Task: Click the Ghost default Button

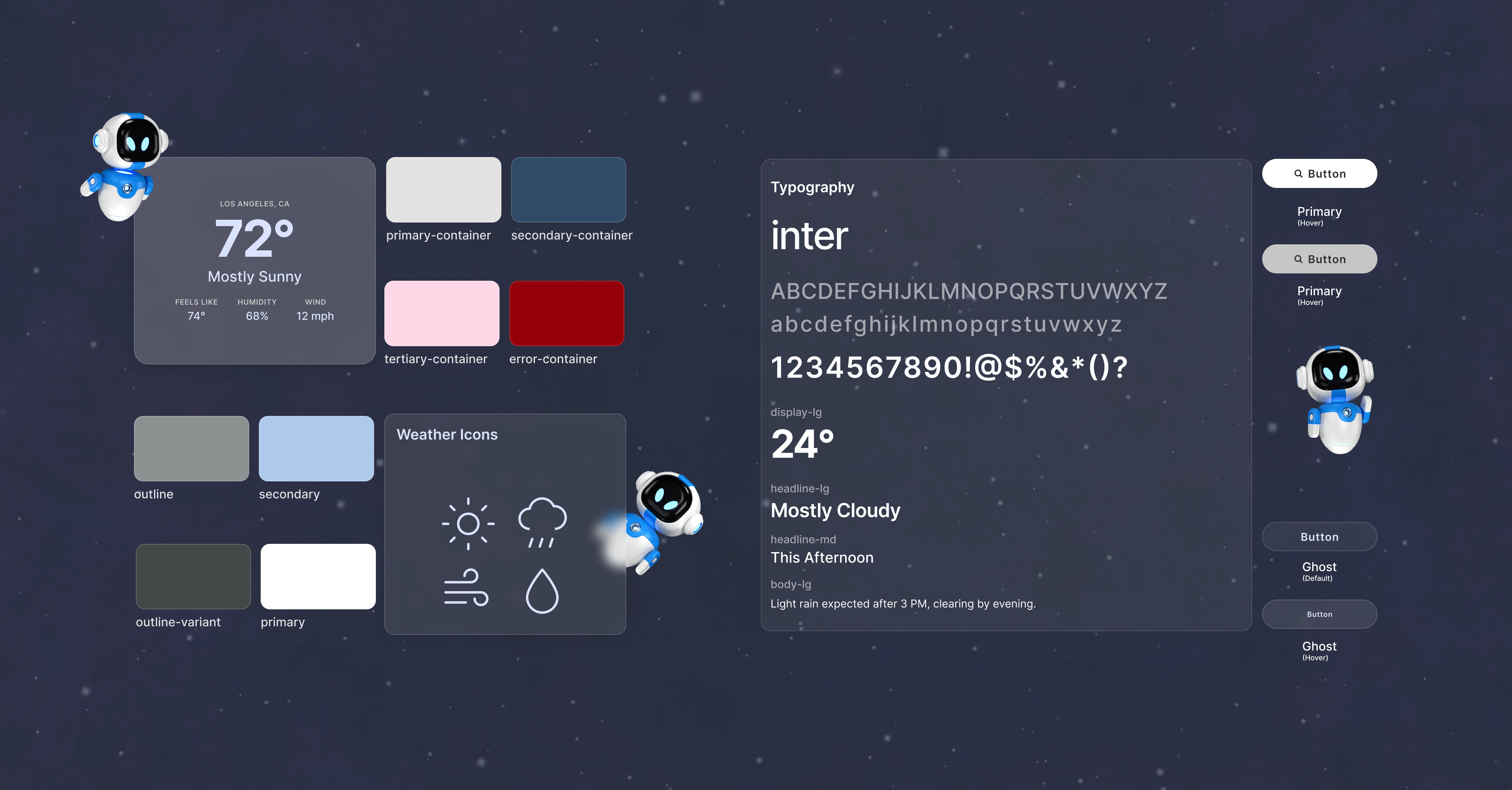Action: point(1320,537)
